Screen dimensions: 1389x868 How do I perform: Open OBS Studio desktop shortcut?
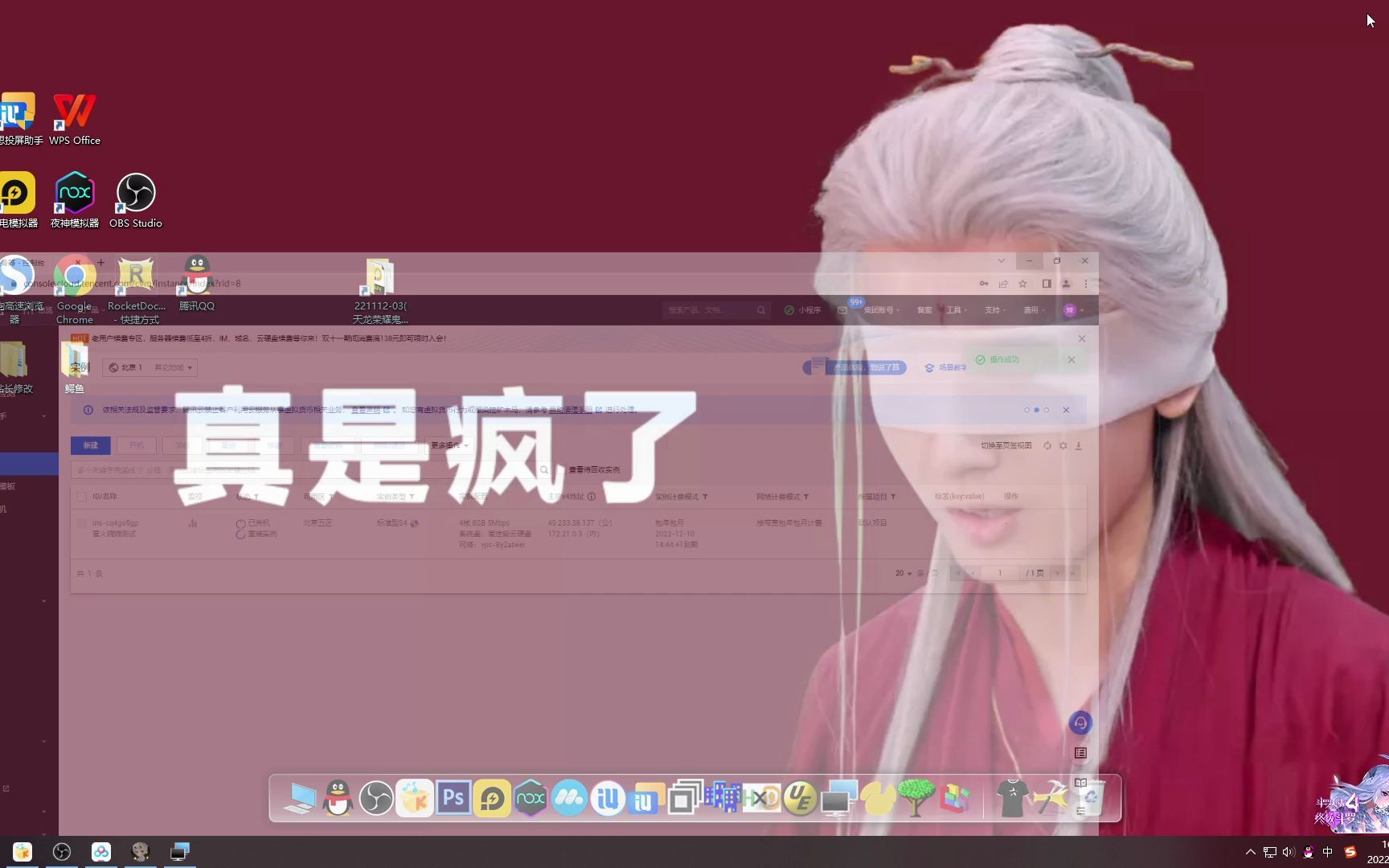point(136,201)
